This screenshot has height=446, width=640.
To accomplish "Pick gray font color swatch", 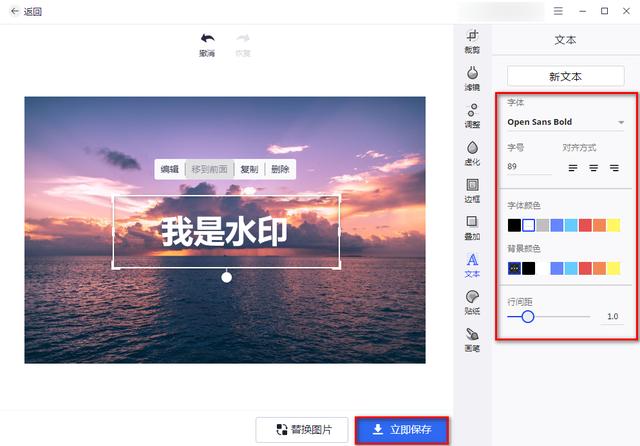I will pyautogui.click(x=542, y=225).
